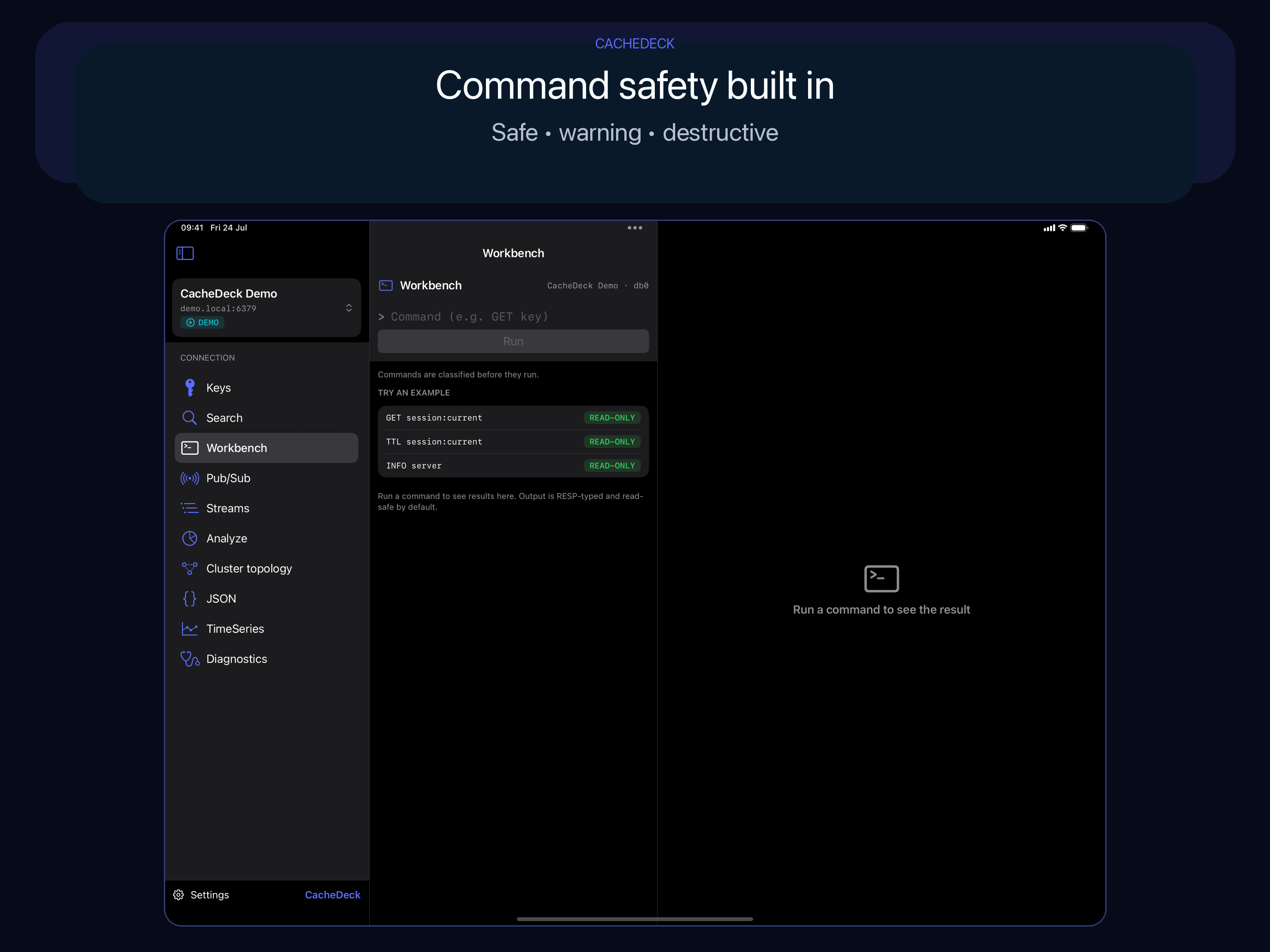
Task: Click the Diagnostics stethoscope icon
Action: tap(190, 659)
